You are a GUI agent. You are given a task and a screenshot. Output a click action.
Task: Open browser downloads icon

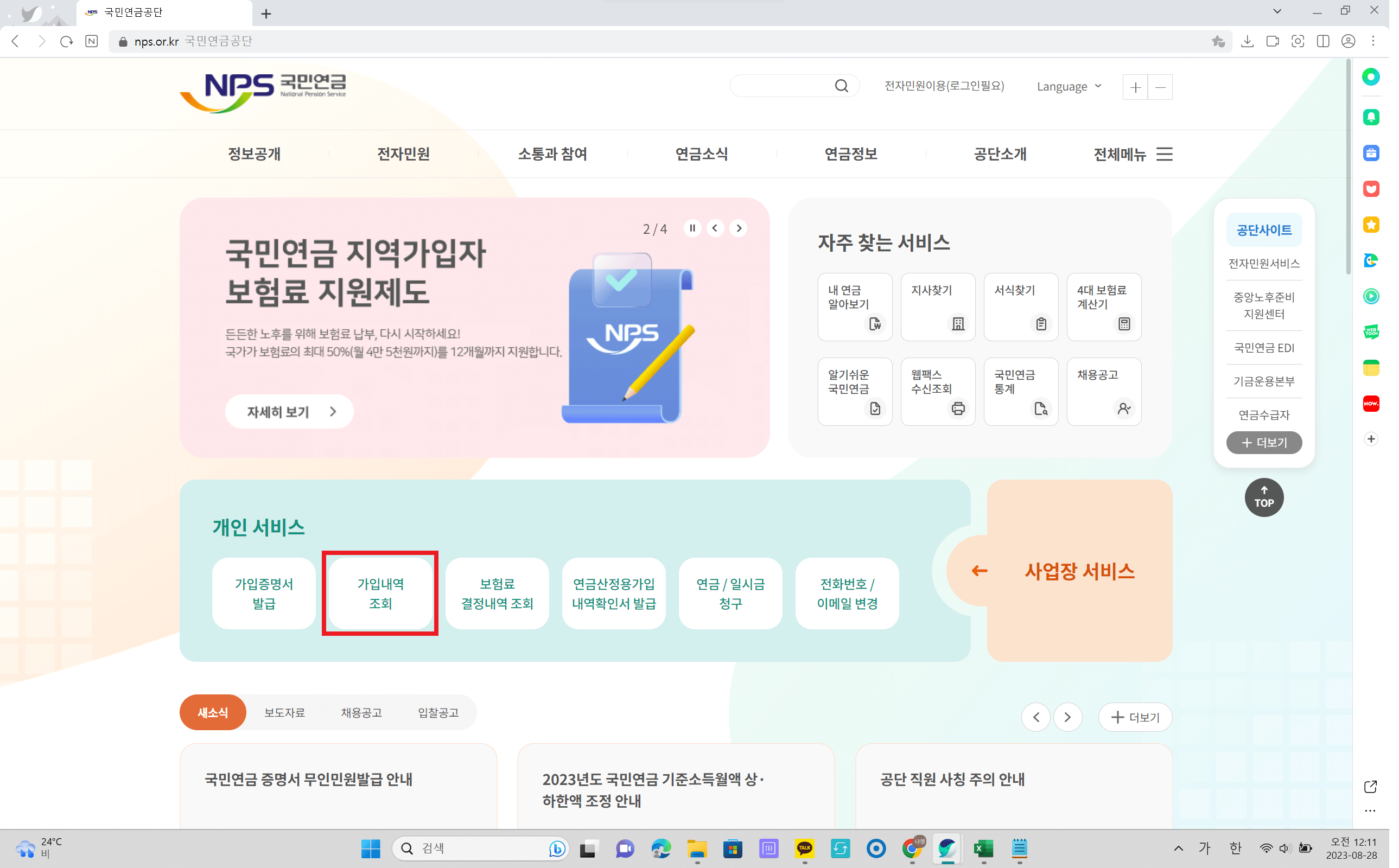pos(1248,41)
